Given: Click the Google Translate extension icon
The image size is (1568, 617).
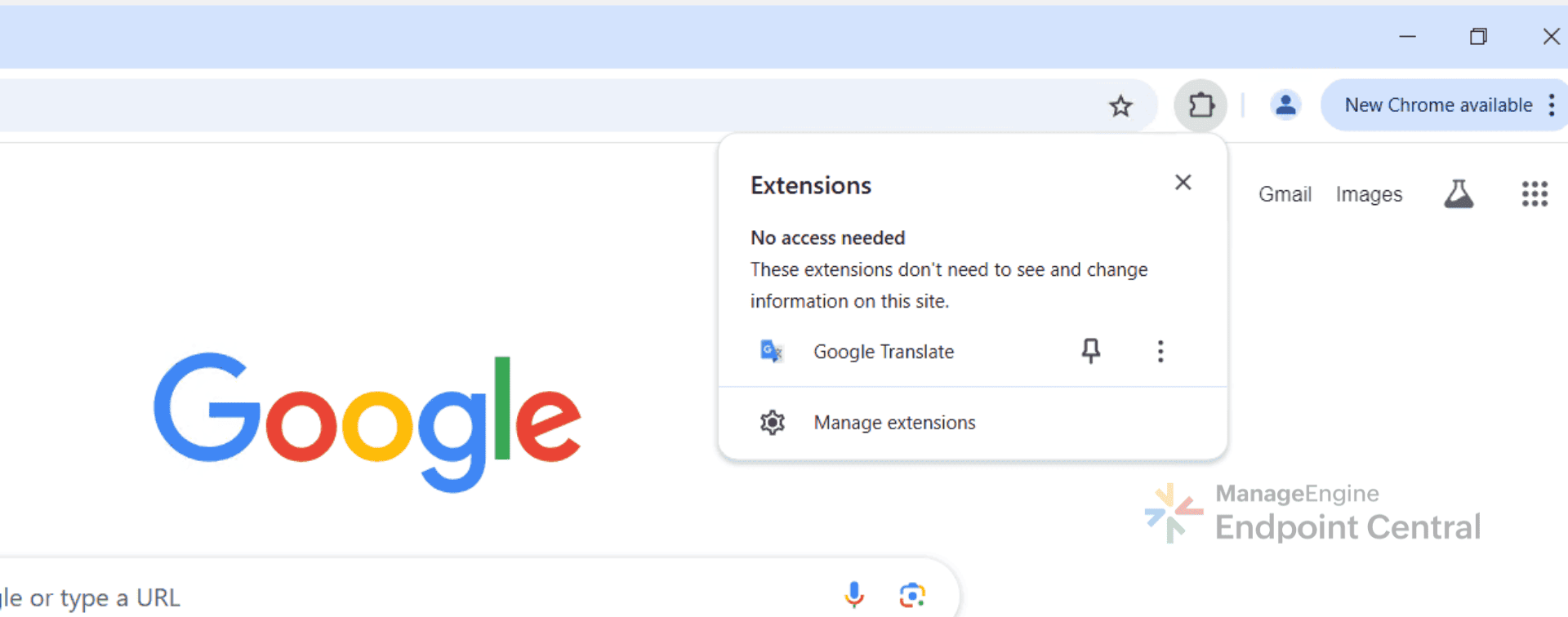Looking at the screenshot, I should tap(772, 352).
